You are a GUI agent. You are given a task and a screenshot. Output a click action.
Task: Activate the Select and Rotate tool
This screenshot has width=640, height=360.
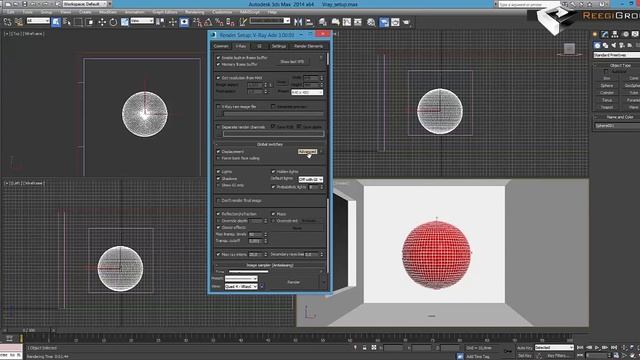click(113, 22)
